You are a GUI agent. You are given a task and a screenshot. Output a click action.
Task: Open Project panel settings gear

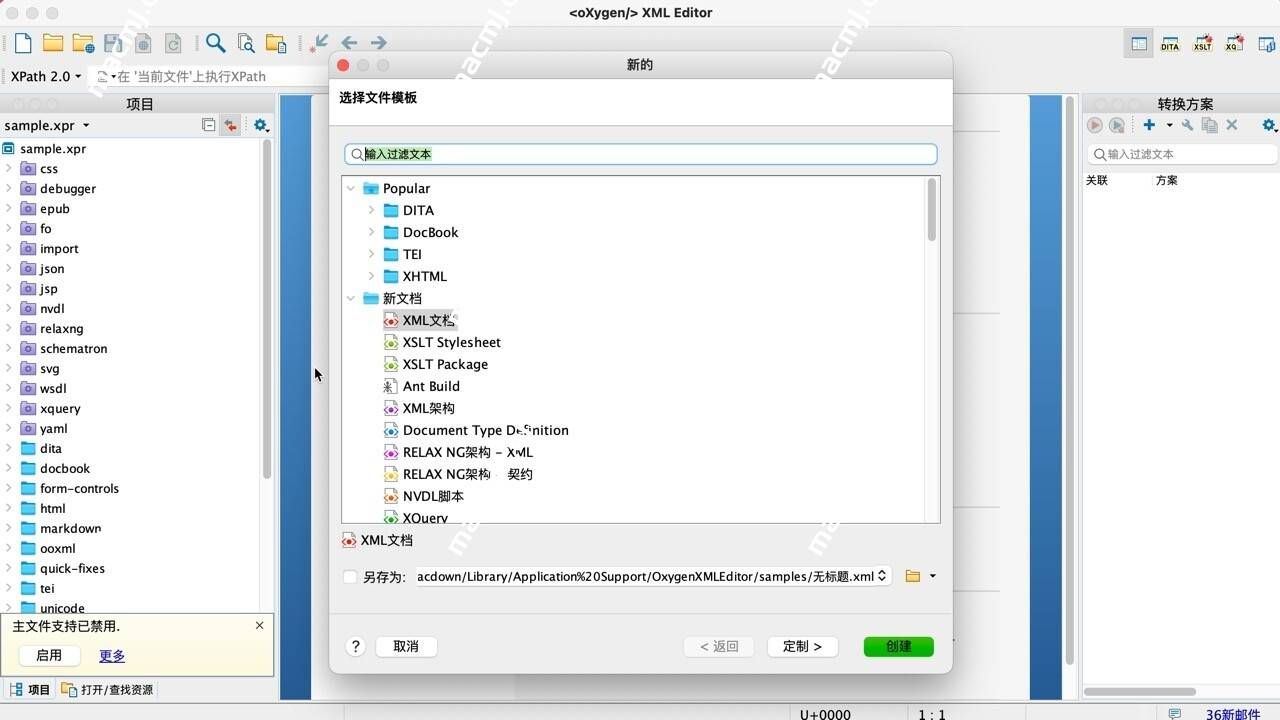pyautogui.click(x=260, y=125)
